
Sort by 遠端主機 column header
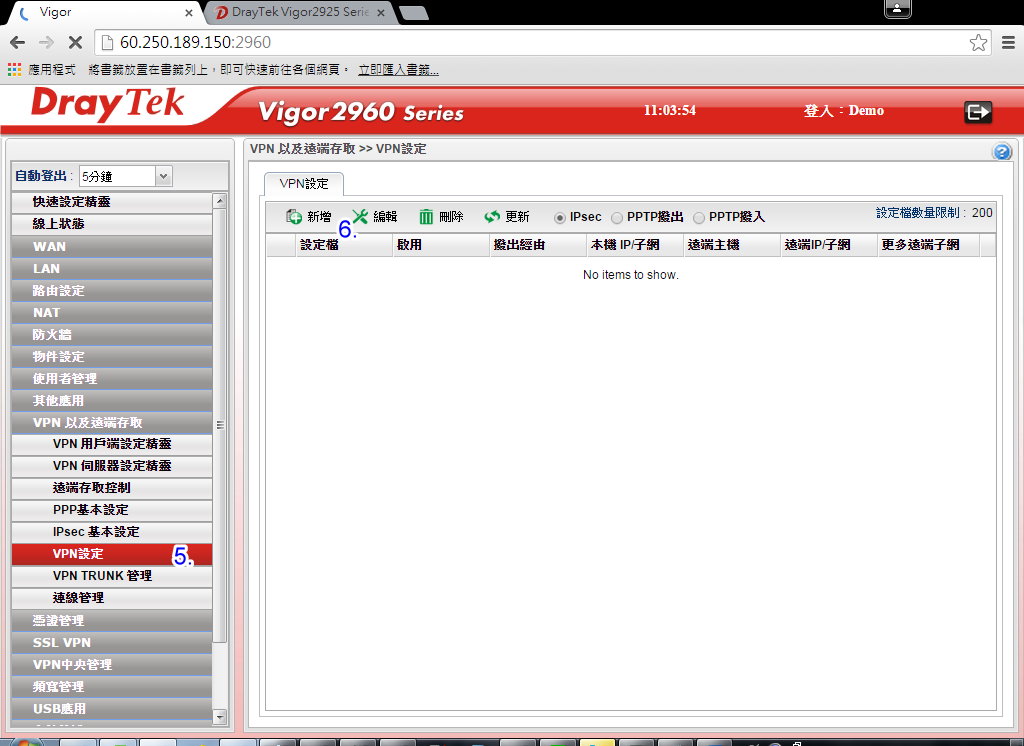coord(732,245)
